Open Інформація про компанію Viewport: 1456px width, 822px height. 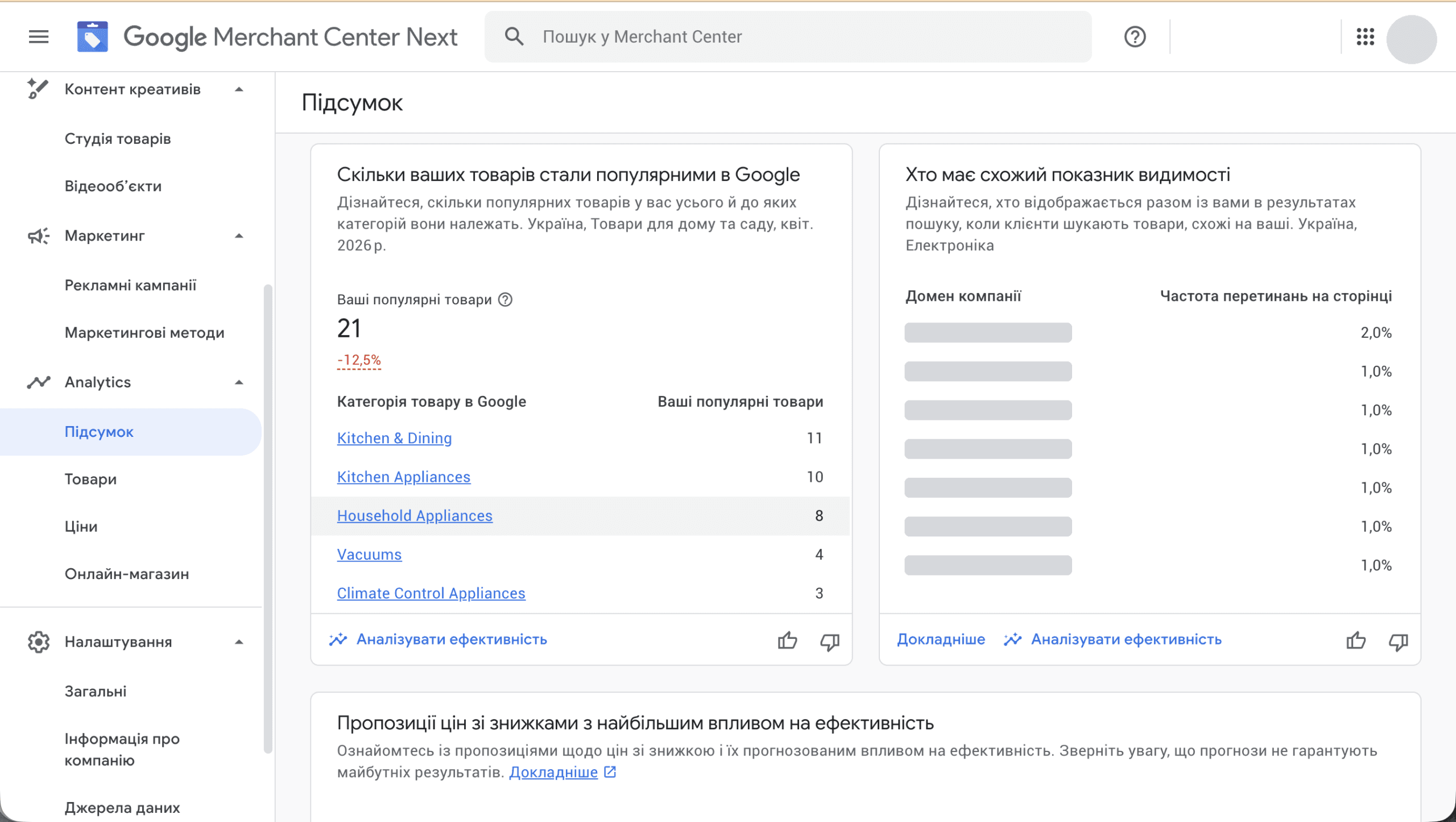[x=122, y=749]
